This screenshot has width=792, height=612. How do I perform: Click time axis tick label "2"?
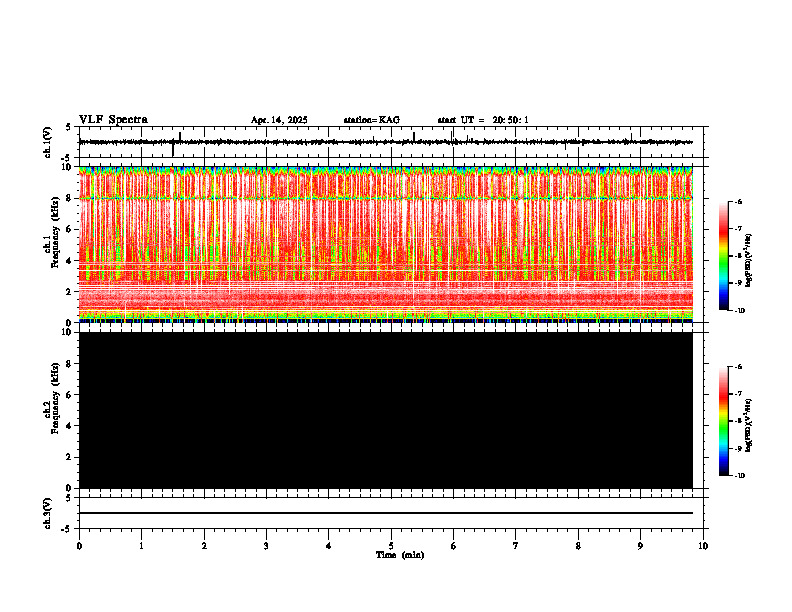pos(204,546)
